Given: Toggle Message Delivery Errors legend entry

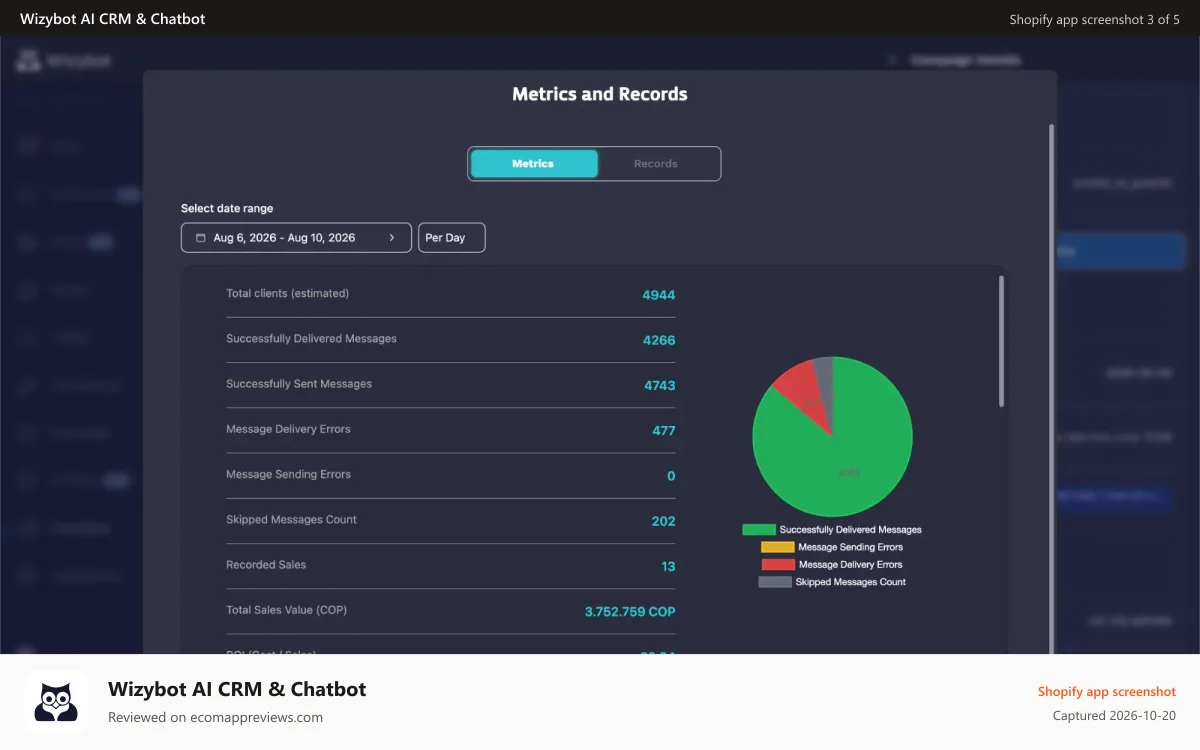Looking at the screenshot, I should pyautogui.click(x=832, y=565).
